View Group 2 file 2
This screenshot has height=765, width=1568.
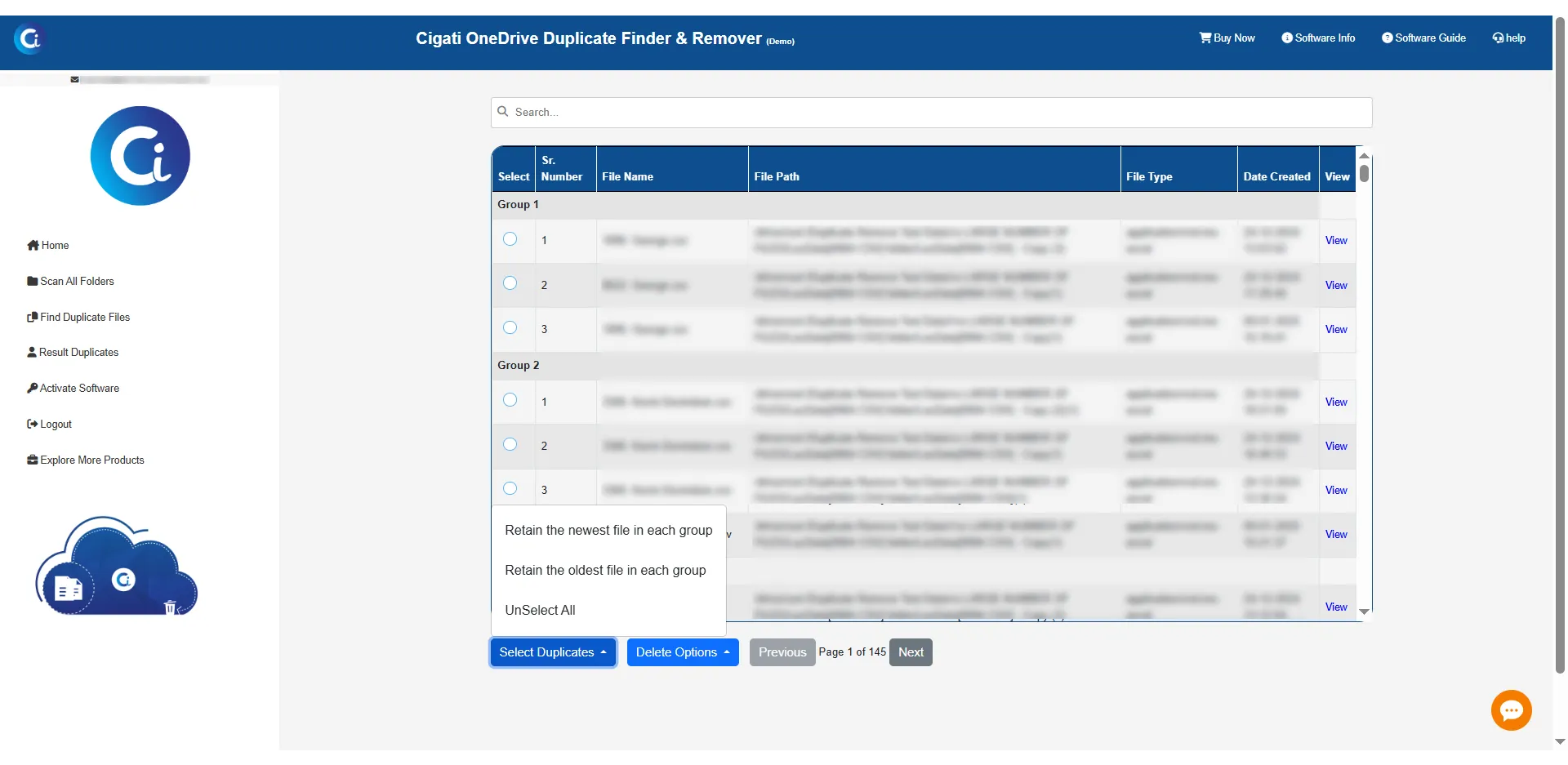point(1336,447)
